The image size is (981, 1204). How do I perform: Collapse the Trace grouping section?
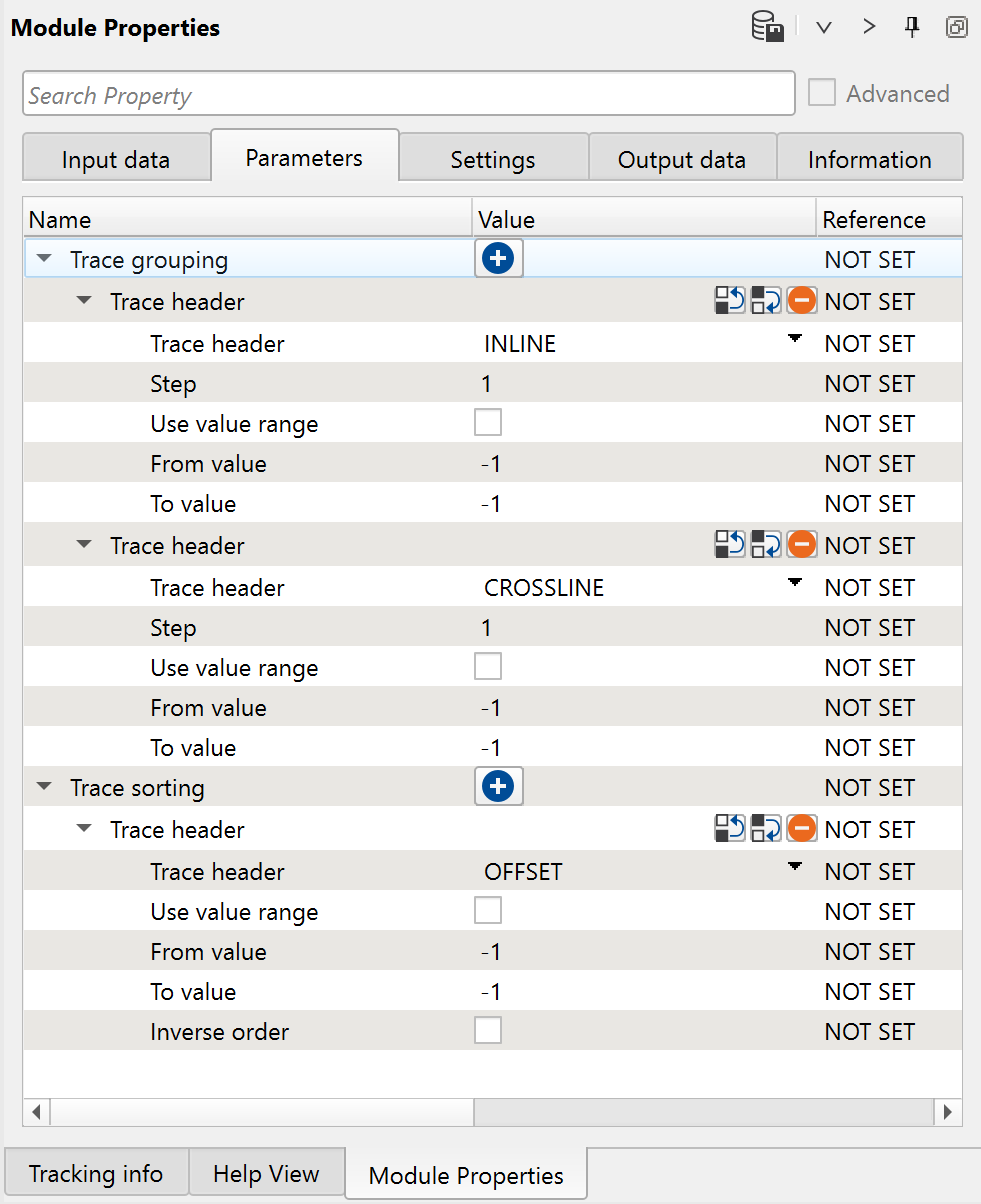coord(43,260)
